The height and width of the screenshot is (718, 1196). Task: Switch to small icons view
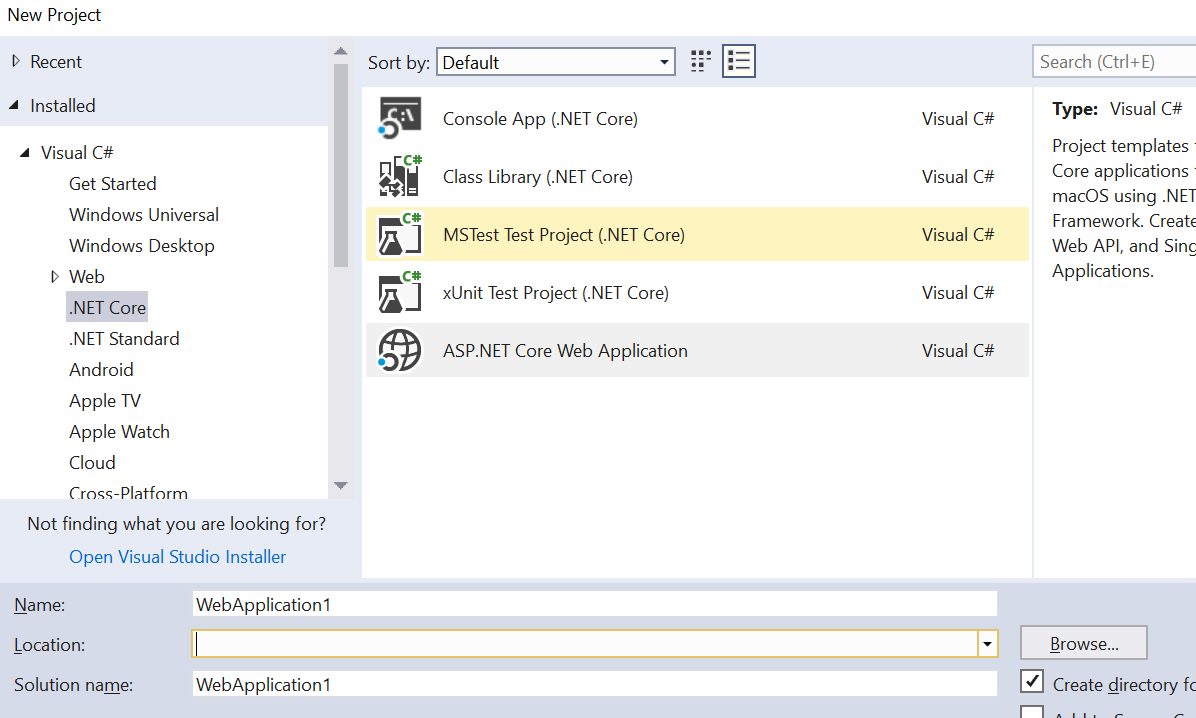[x=700, y=61]
